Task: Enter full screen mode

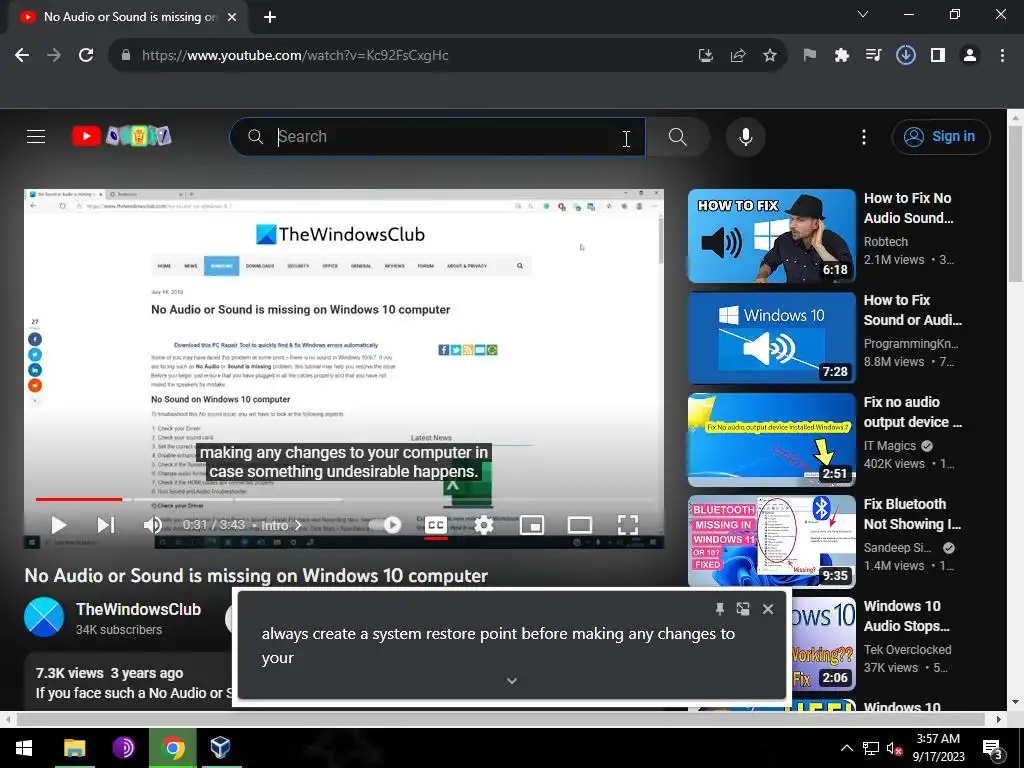Action: click(628, 525)
